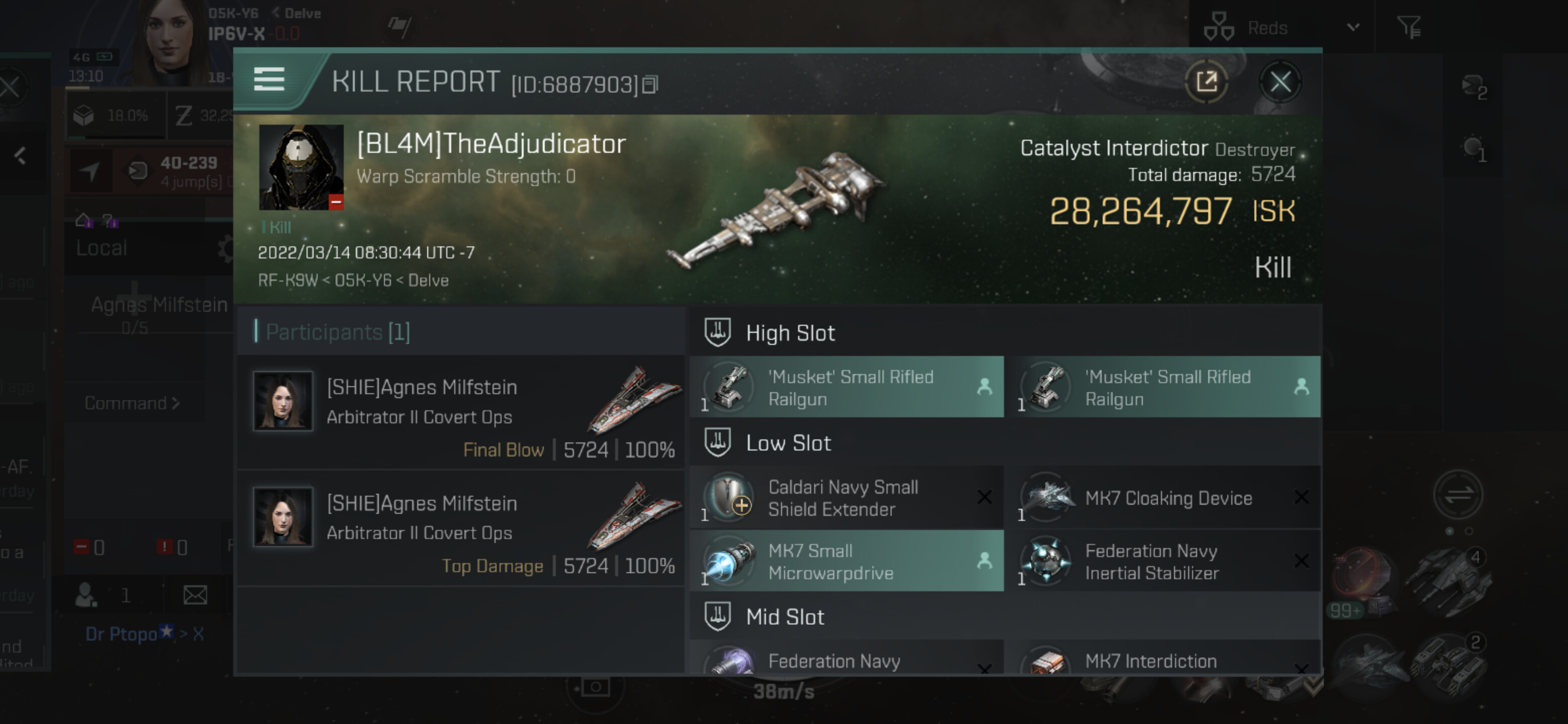Screen dimensions: 1568x724
Task: Close the Kill Report window
Action: [x=1280, y=81]
